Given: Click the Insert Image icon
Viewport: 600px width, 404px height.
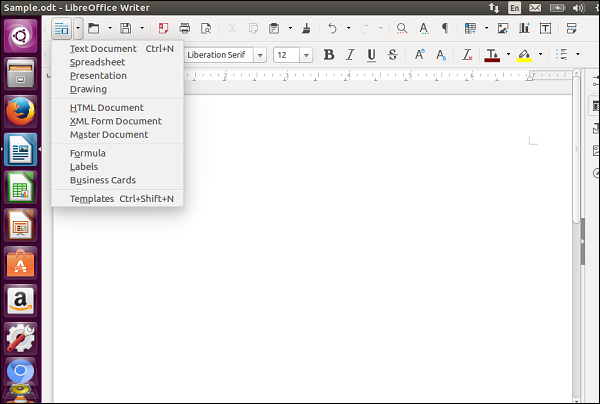Looking at the screenshot, I should coord(503,28).
